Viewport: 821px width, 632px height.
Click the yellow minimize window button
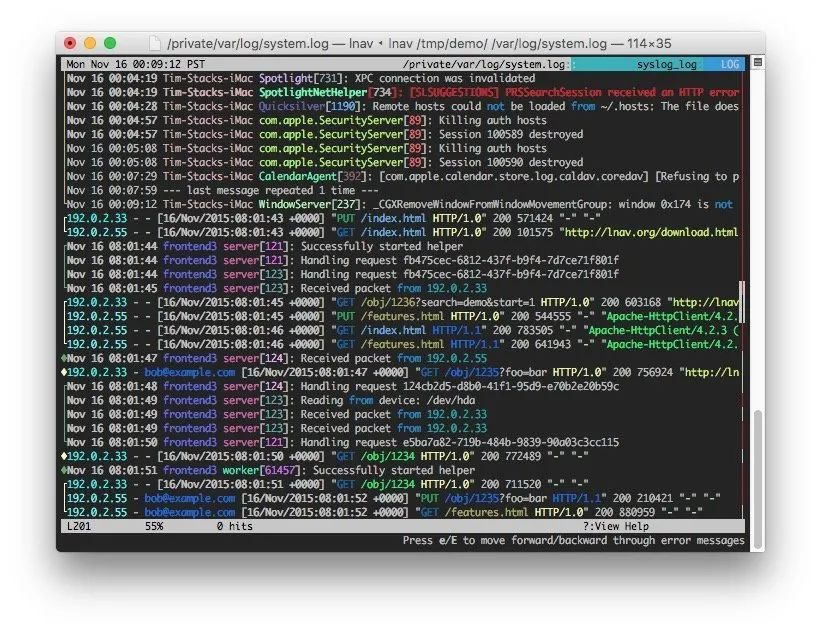coord(90,43)
